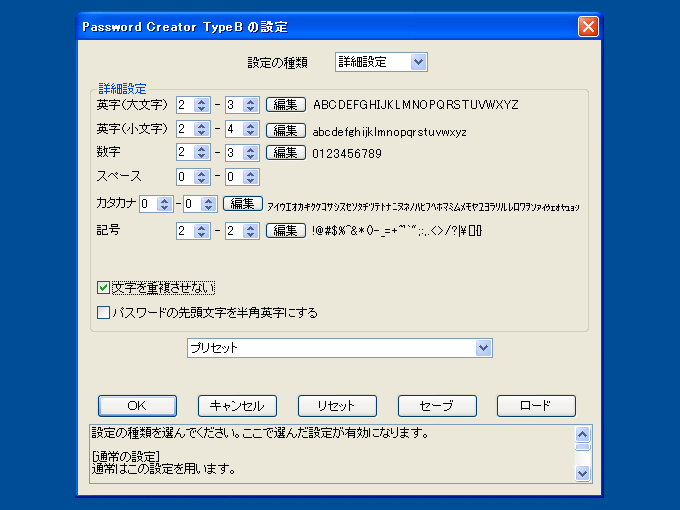Click 英字(大文字) maximum spinner arrows

pos(251,105)
